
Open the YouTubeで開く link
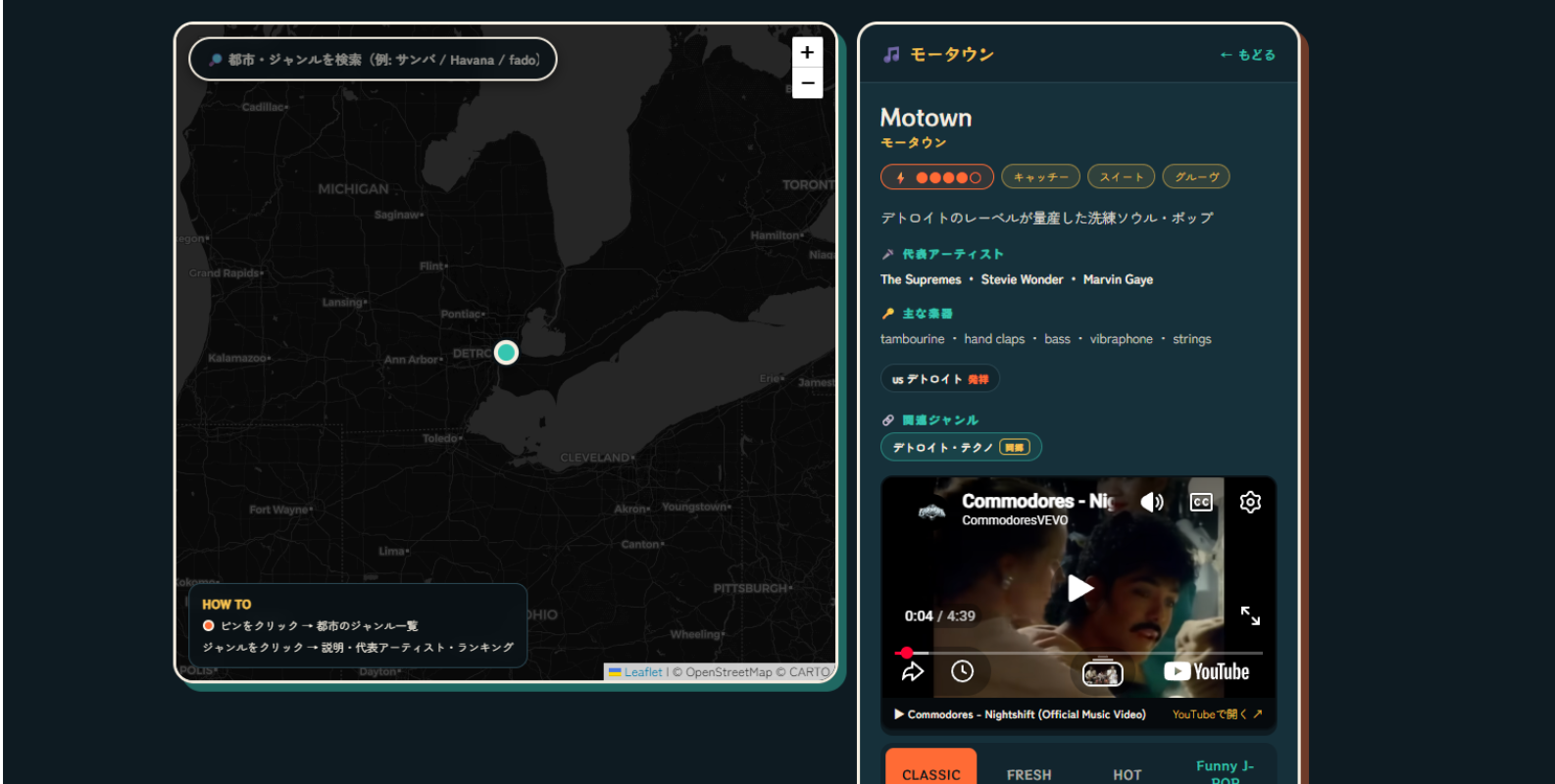click(1218, 714)
